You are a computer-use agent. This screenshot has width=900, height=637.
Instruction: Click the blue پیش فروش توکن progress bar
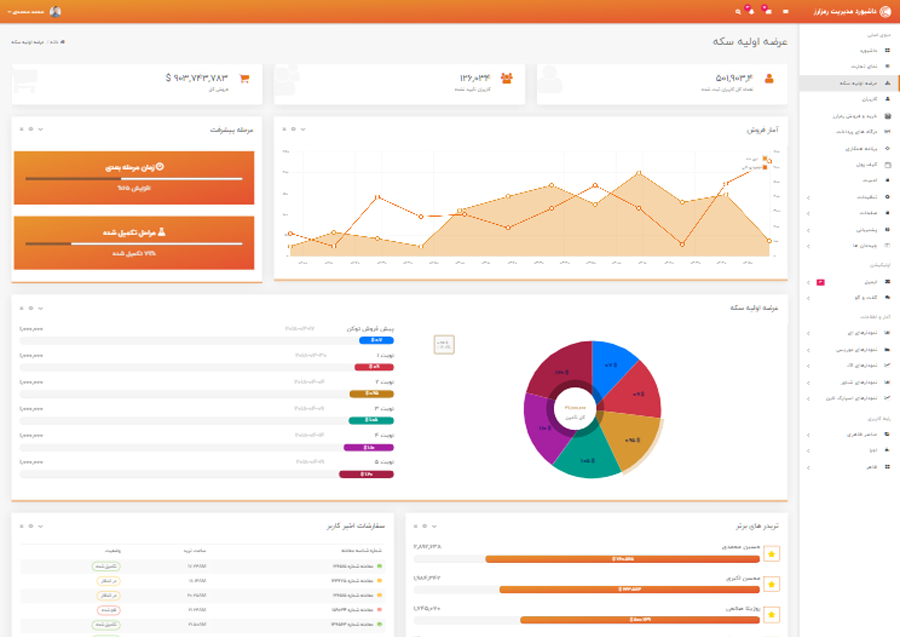(x=376, y=340)
